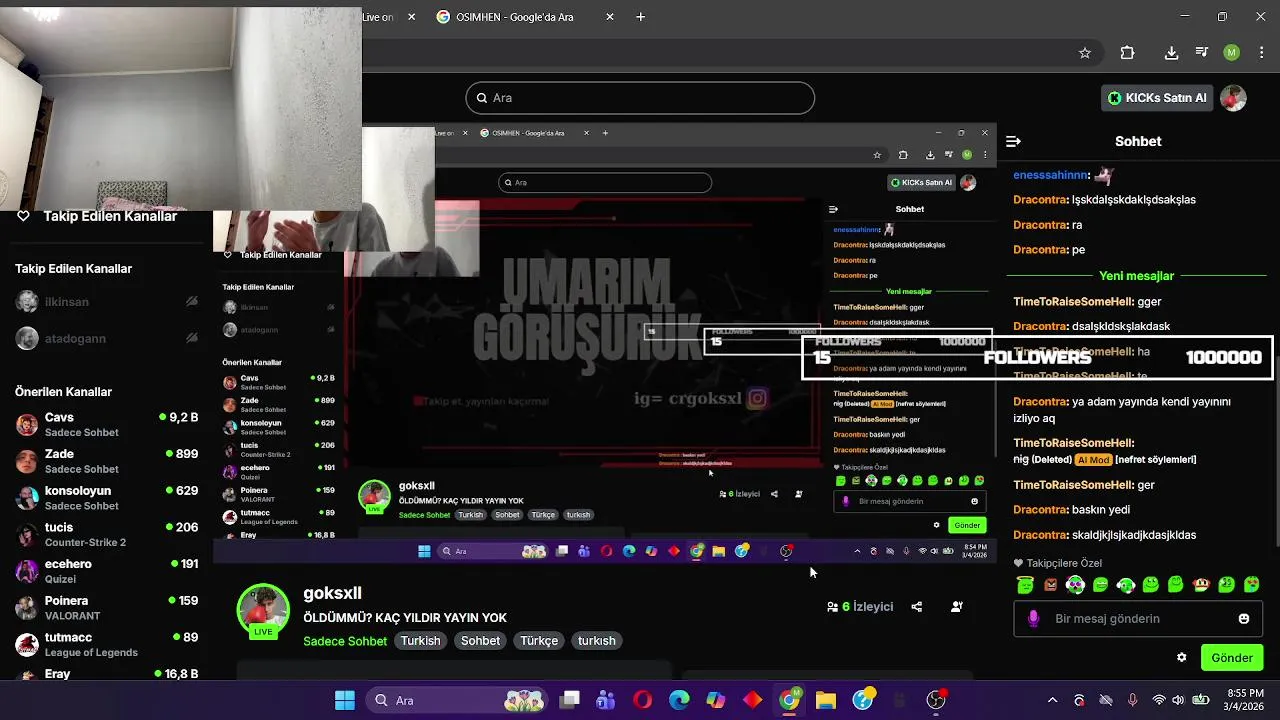Open OBS Studio from taskbar
This screenshot has width=1280, height=720.
[x=936, y=700]
